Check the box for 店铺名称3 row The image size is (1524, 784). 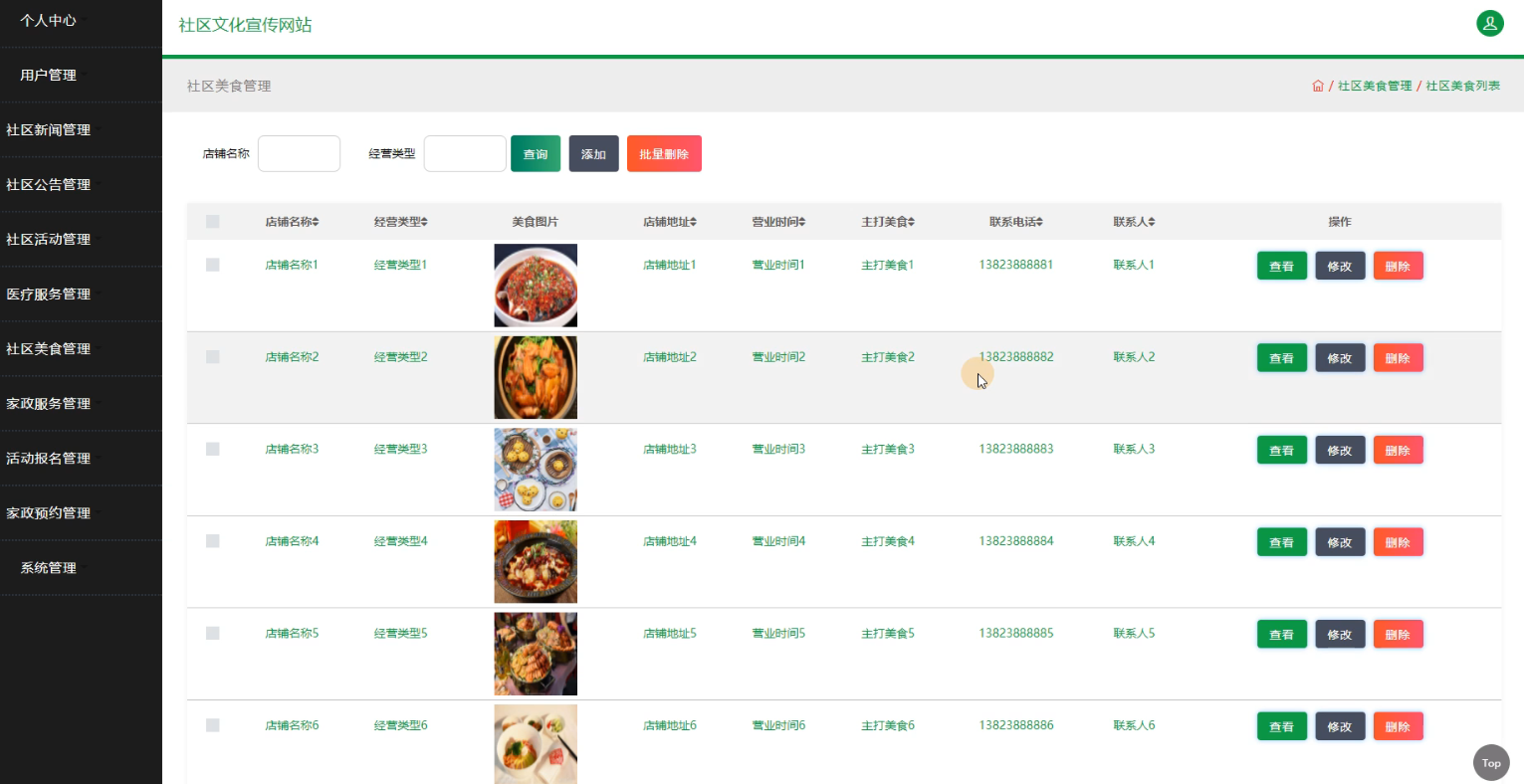click(x=212, y=449)
